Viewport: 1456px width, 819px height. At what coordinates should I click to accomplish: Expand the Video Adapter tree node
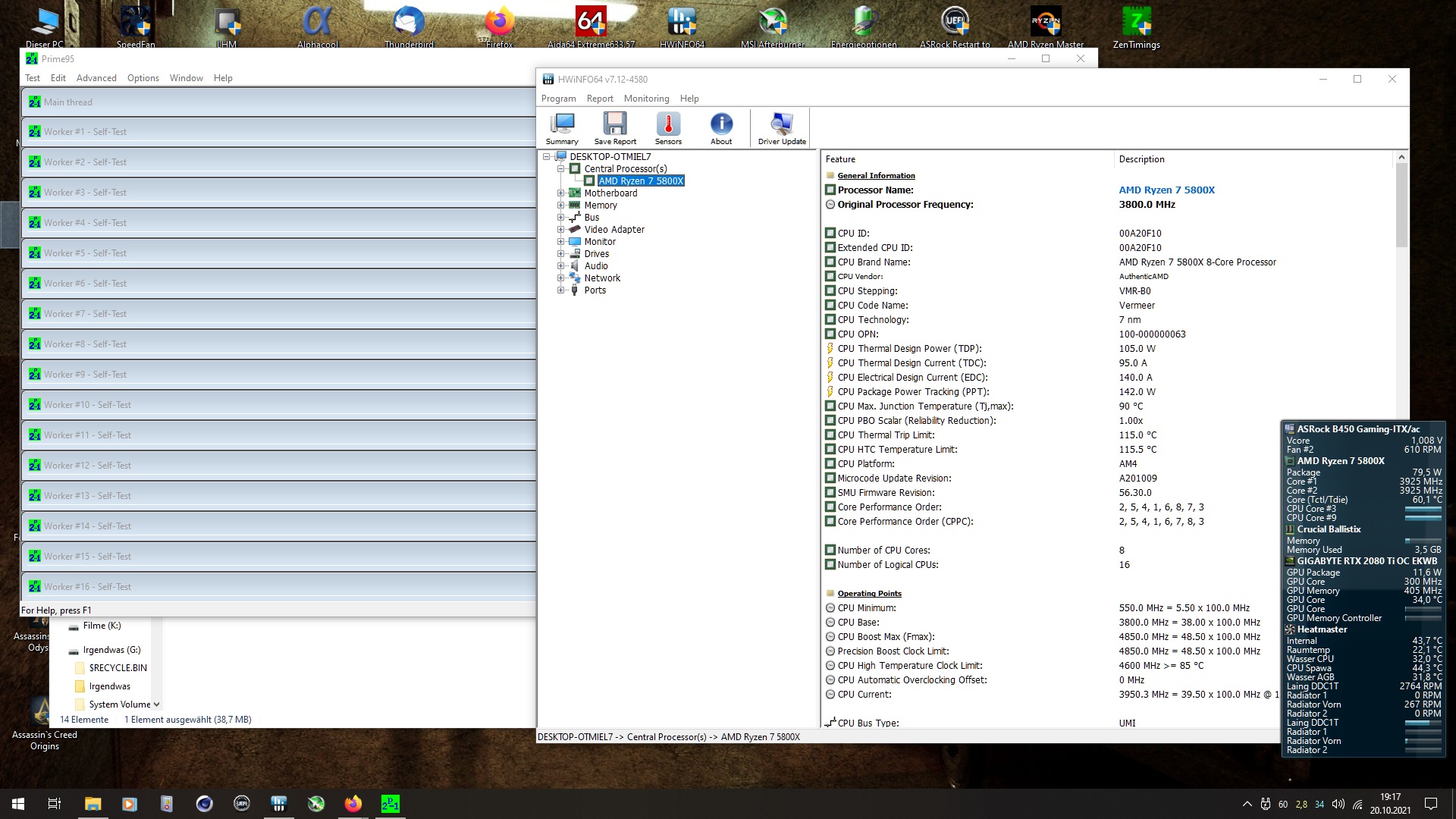point(561,230)
